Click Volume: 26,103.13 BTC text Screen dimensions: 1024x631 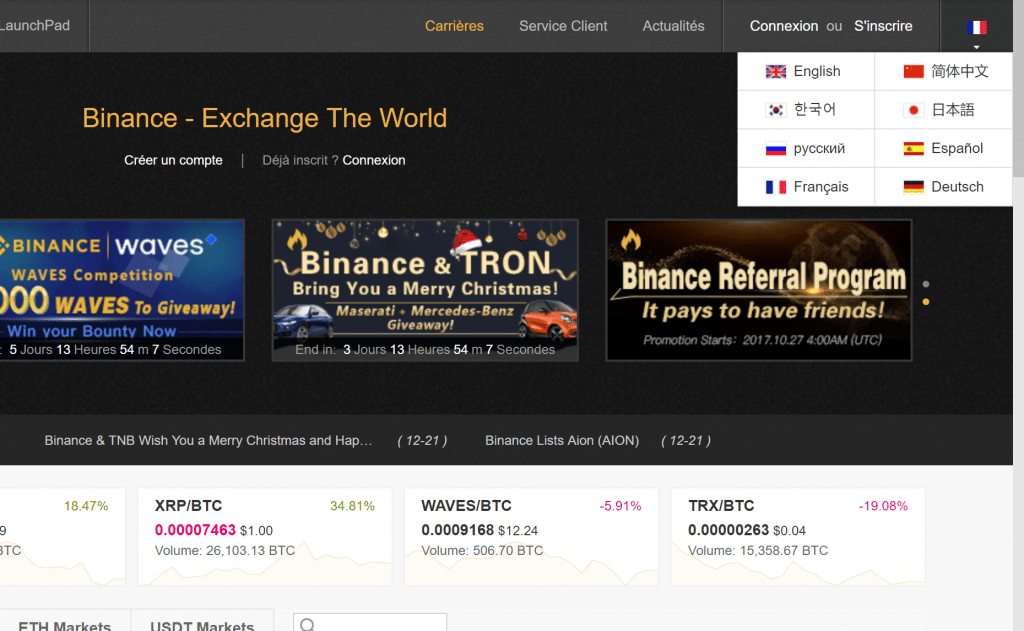pos(225,551)
